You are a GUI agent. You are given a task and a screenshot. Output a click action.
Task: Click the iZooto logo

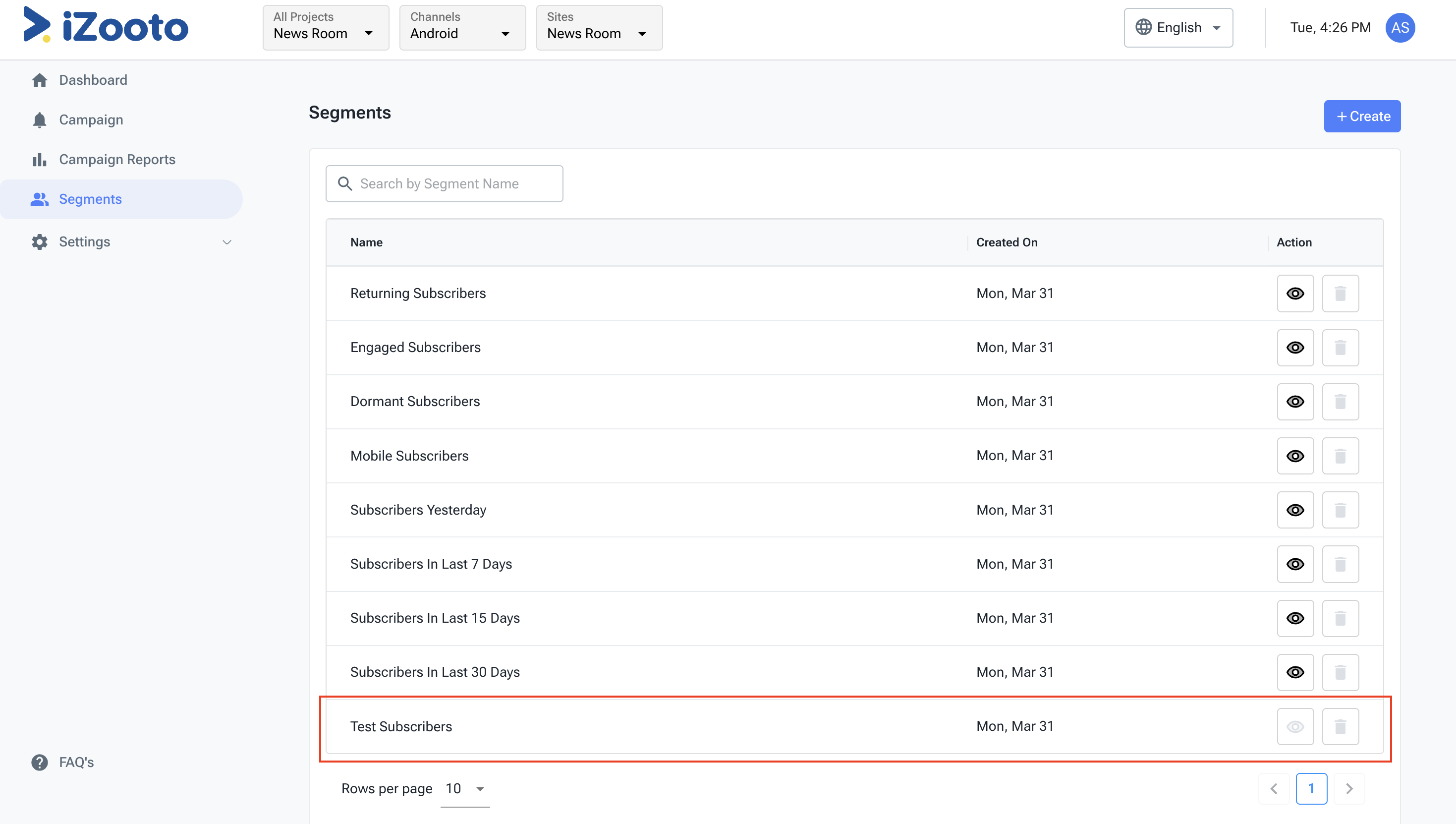(x=106, y=26)
